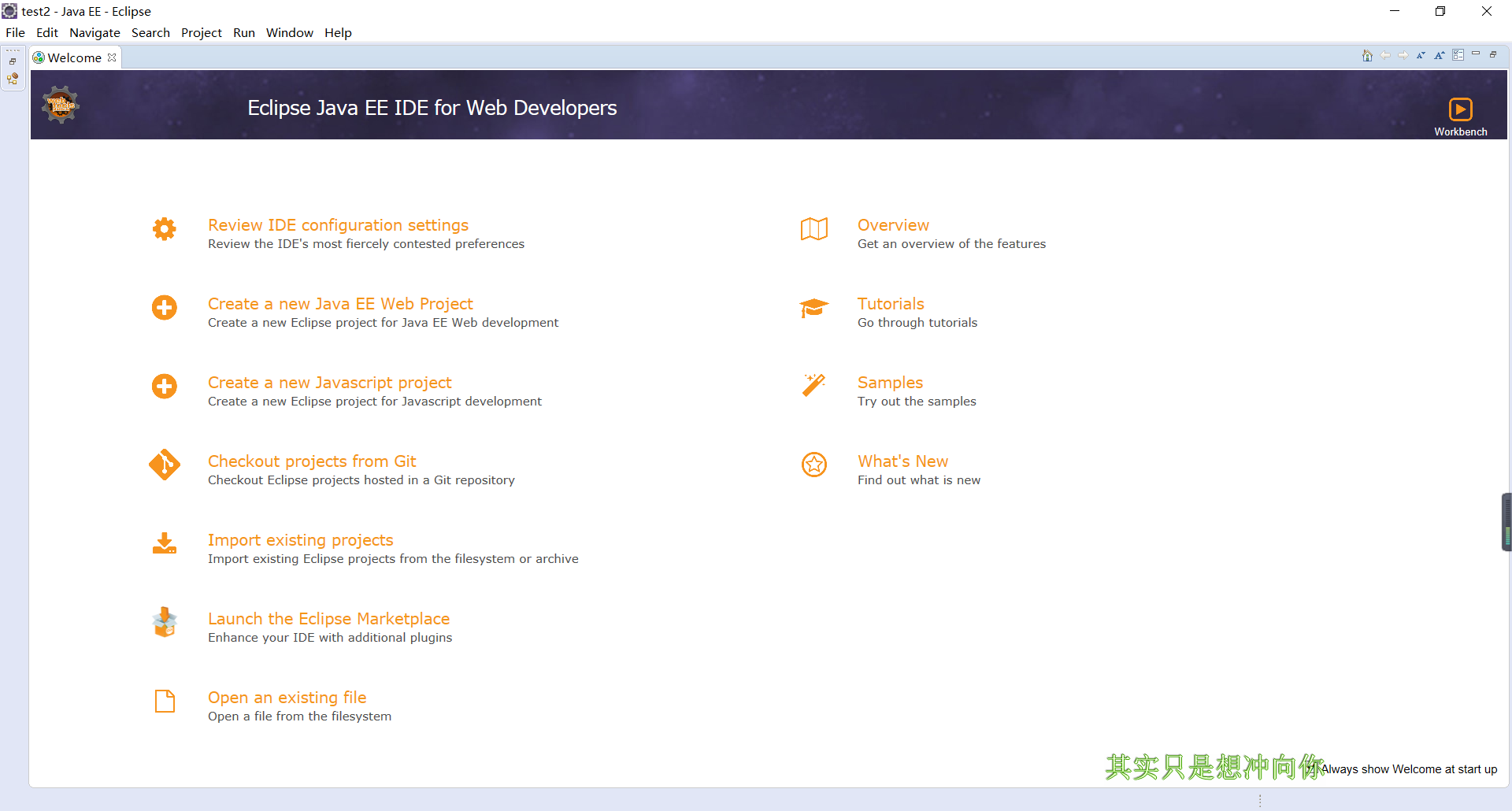Viewport: 1512px width, 811px height.
Task: Minimize the Welcome view panel
Action: point(1476,54)
